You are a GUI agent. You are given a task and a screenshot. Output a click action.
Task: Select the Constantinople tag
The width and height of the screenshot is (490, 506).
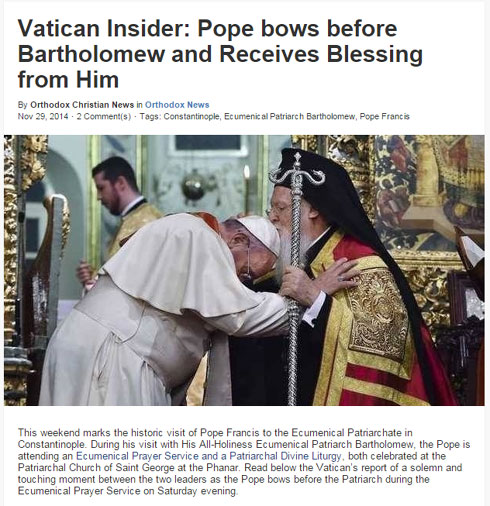pos(192,116)
